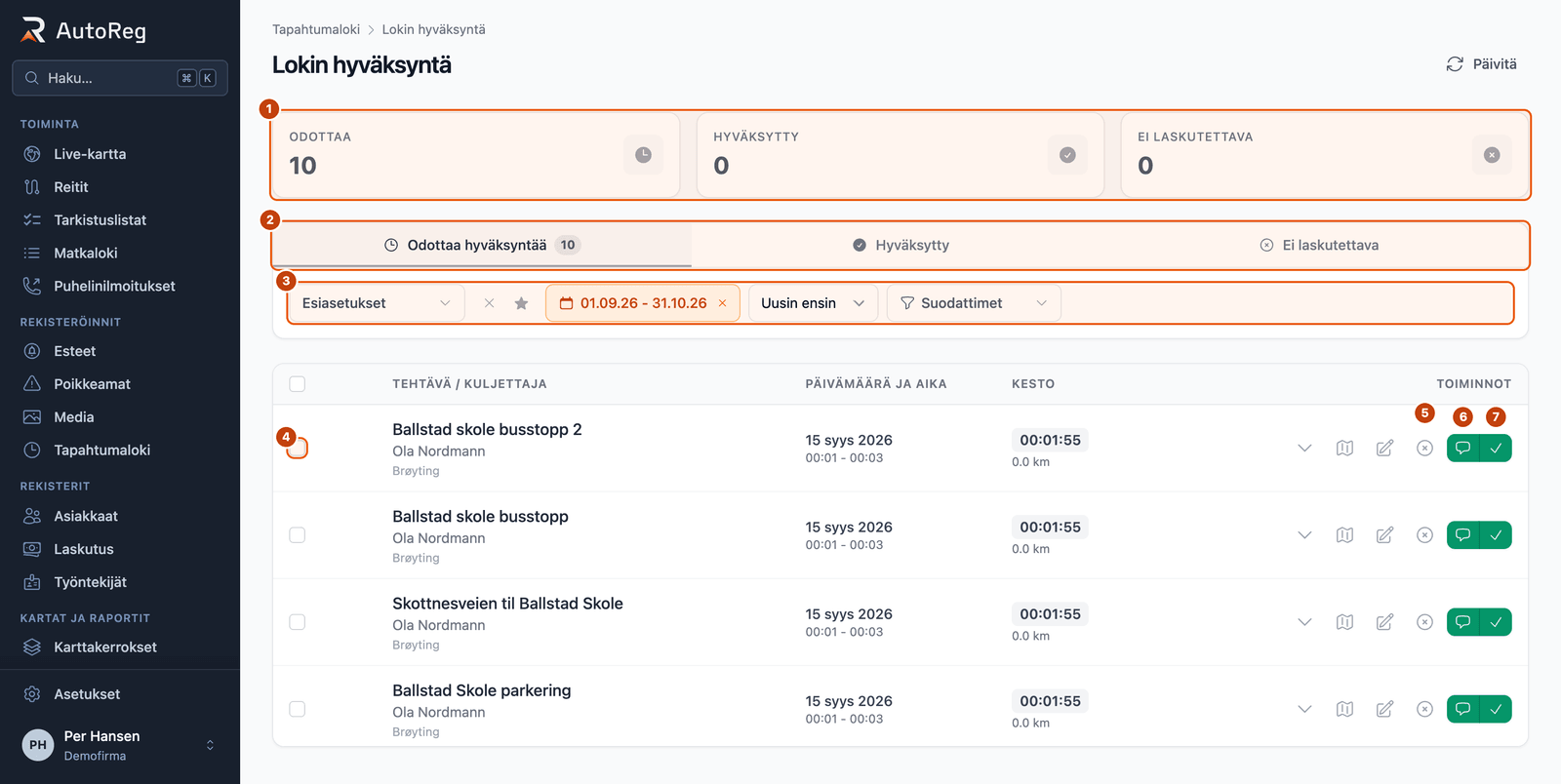
Task: Switch to the Odottaa hyväksyntää tab
Action: coord(482,245)
